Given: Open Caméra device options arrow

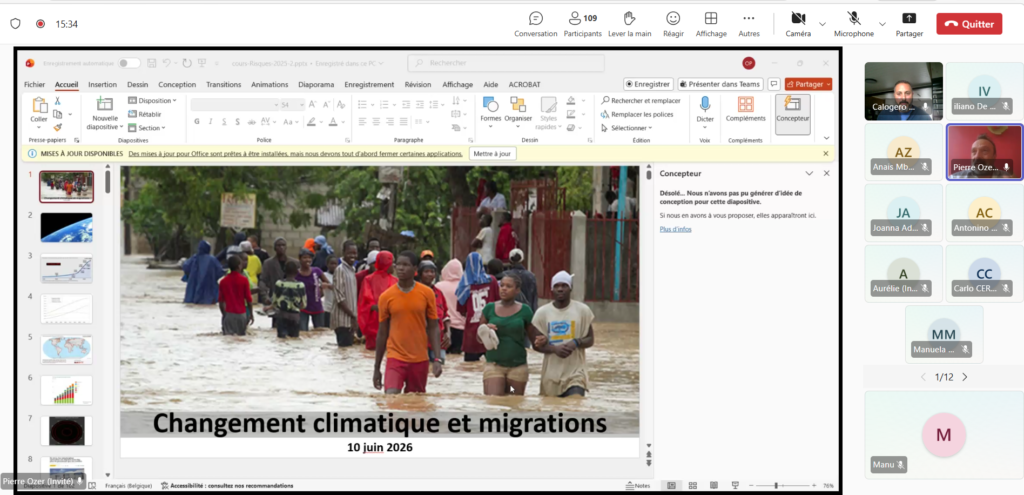Looking at the screenshot, I should pos(822,24).
